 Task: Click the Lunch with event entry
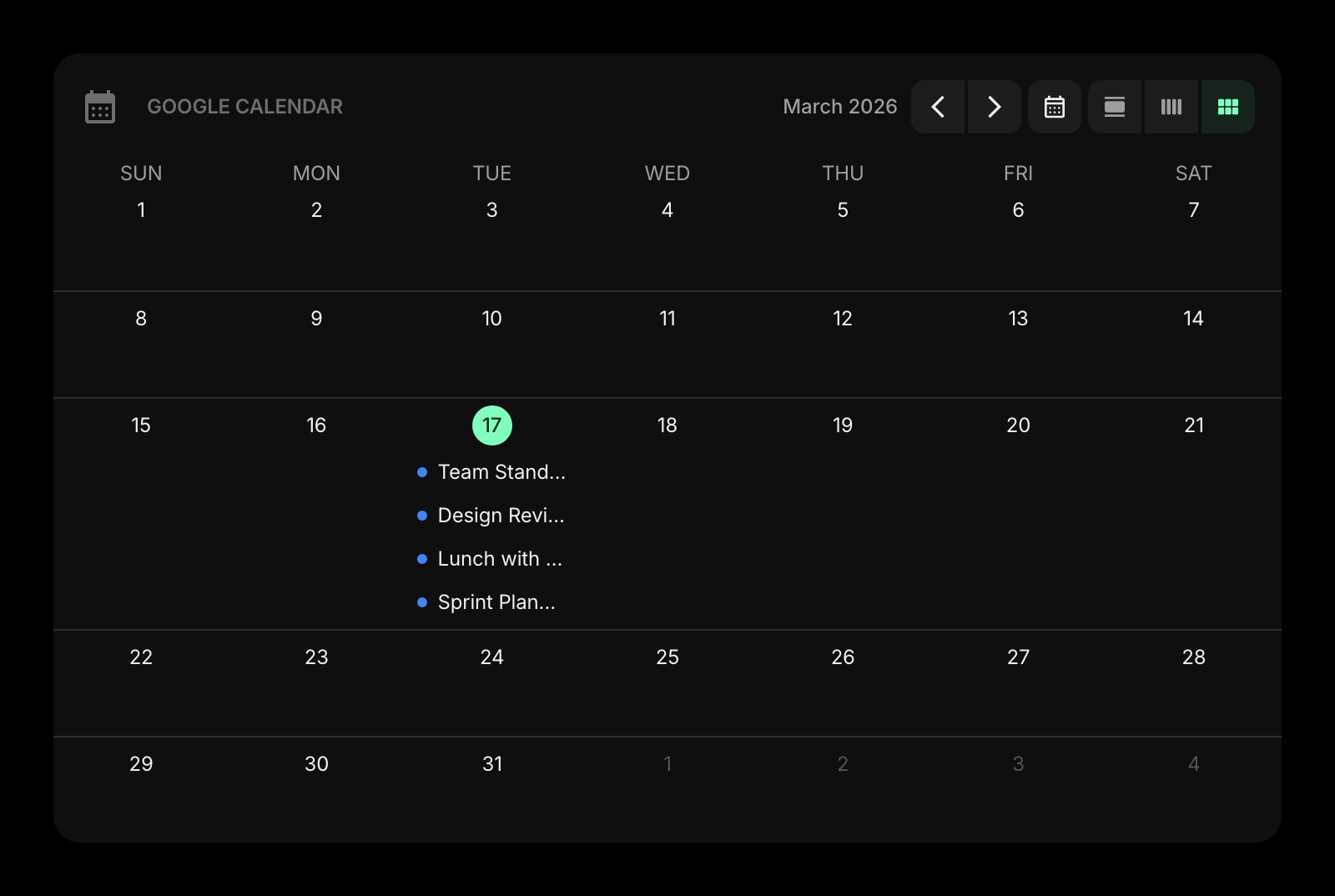pos(499,558)
